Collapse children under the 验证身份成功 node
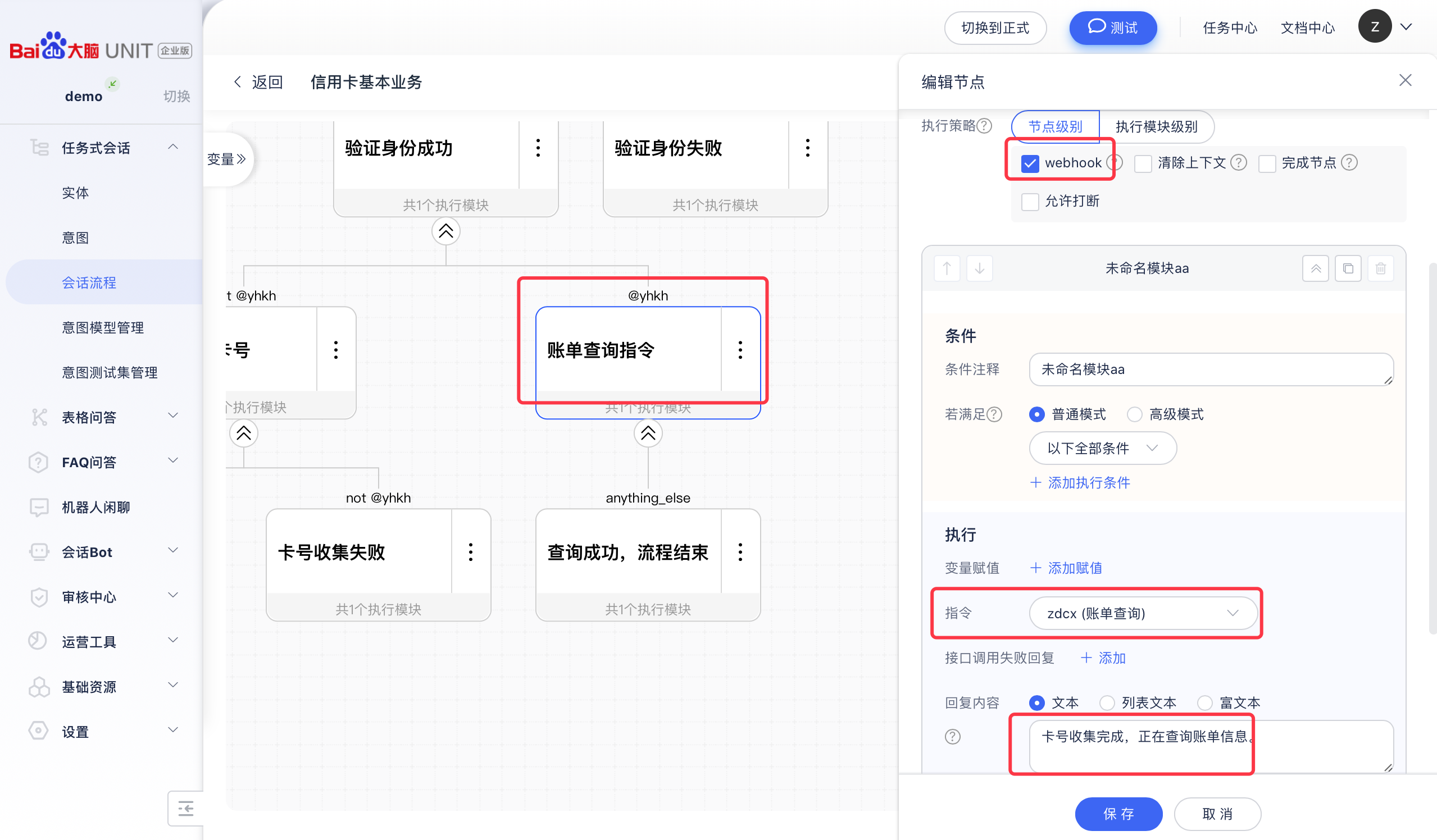Viewport: 1437px width, 840px height. click(x=445, y=231)
